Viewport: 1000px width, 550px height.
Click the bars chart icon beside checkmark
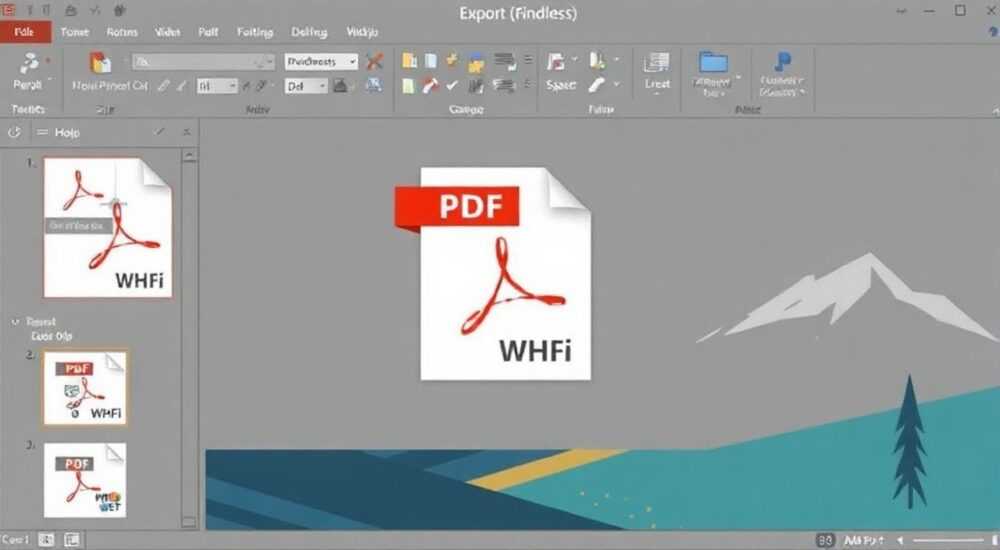(x=476, y=85)
